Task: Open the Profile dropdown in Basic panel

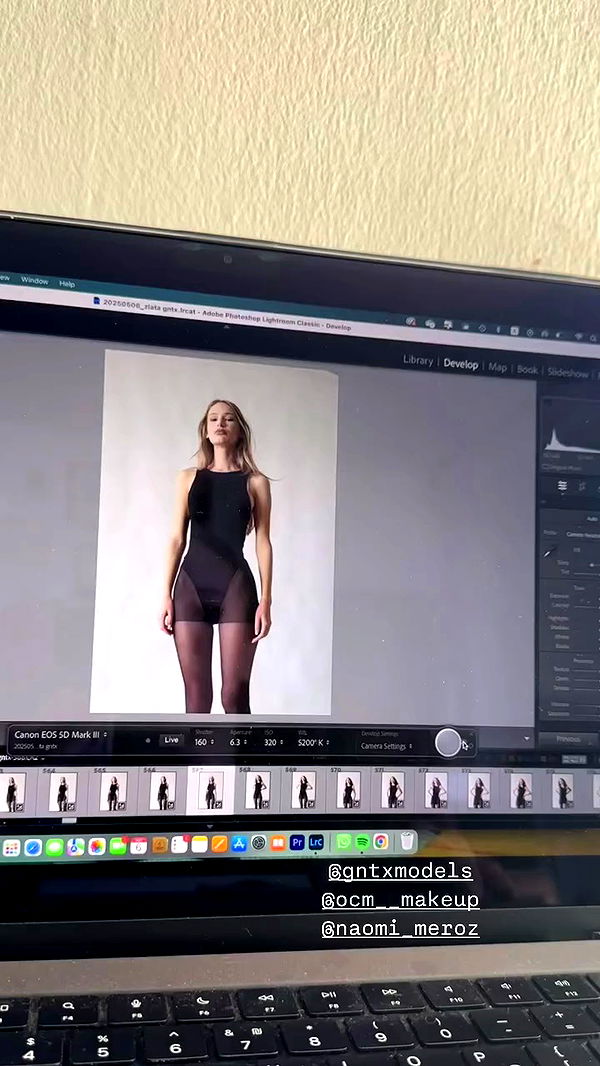Action: tap(584, 534)
